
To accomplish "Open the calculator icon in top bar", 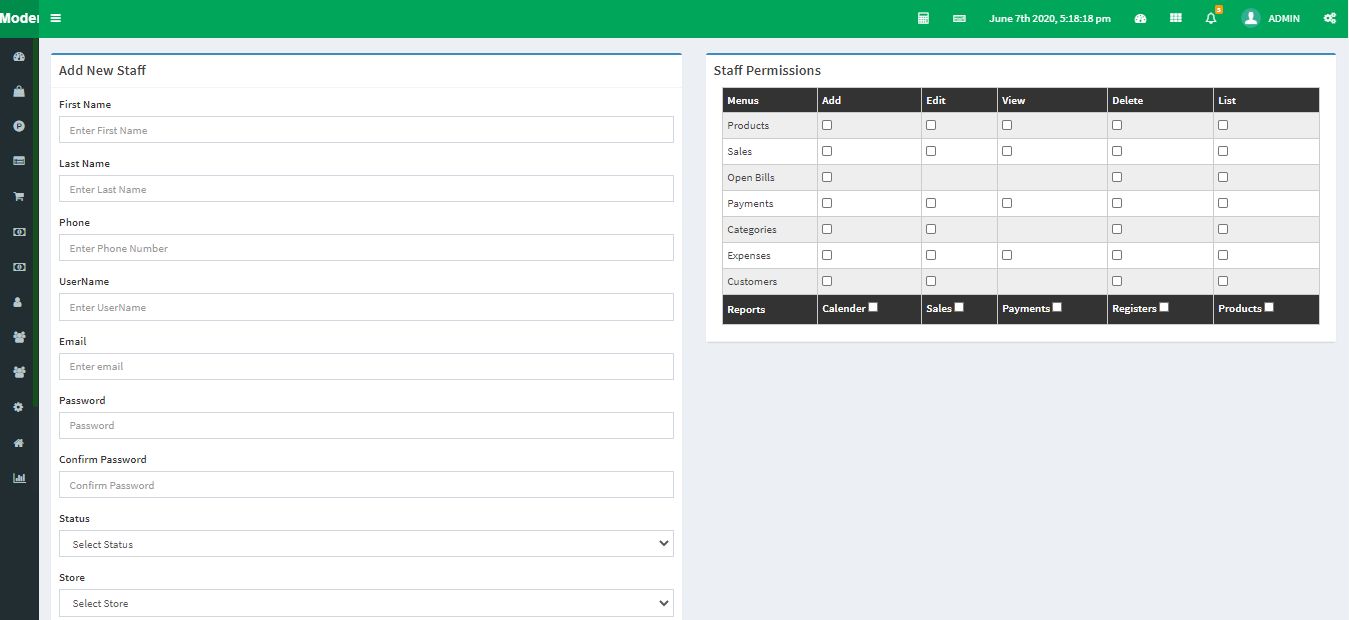I will [924, 18].
